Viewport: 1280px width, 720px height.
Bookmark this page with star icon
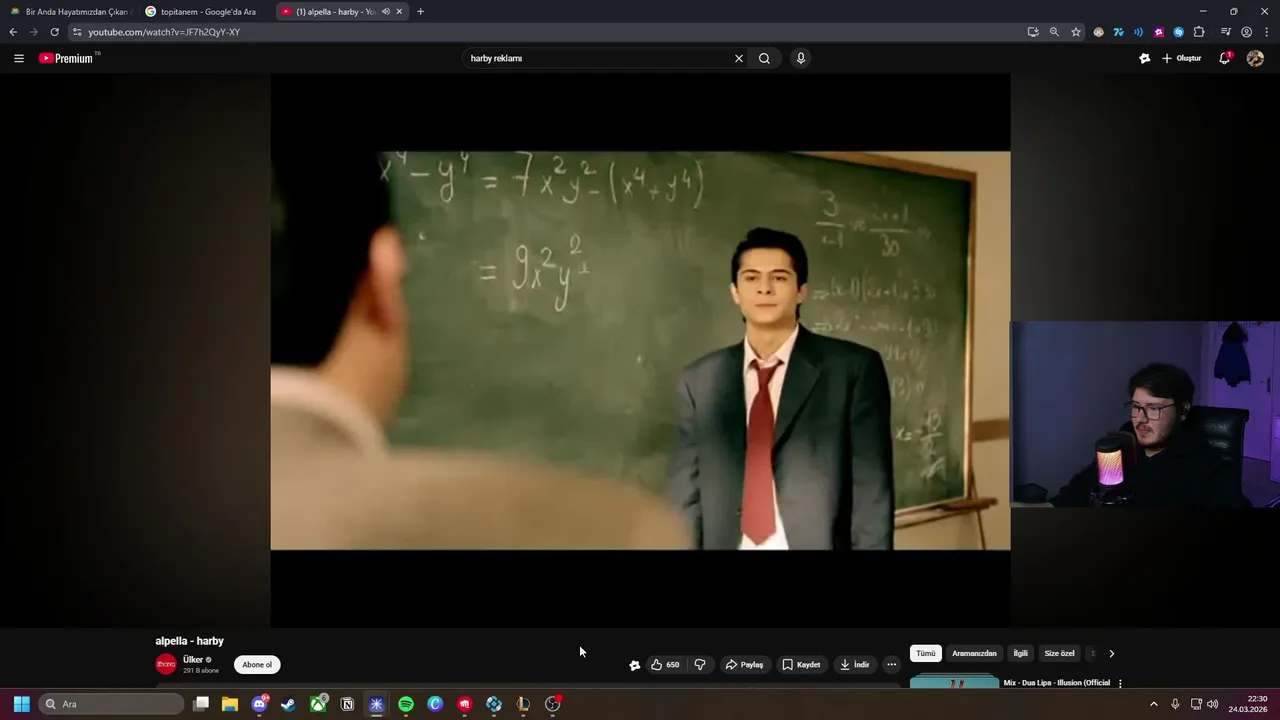(1076, 32)
